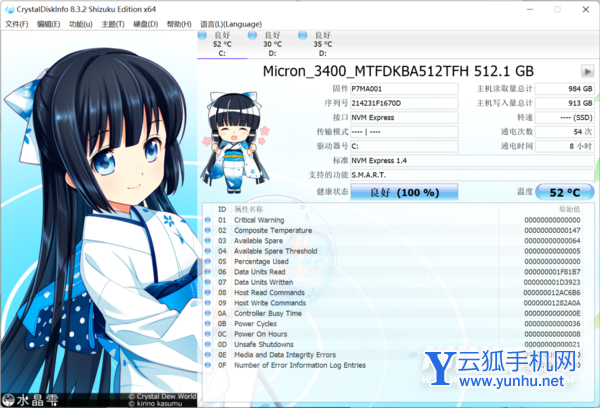The width and height of the screenshot is (600, 408).
Task: Click status dot for Data Units Written row
Action: [208, 282]
